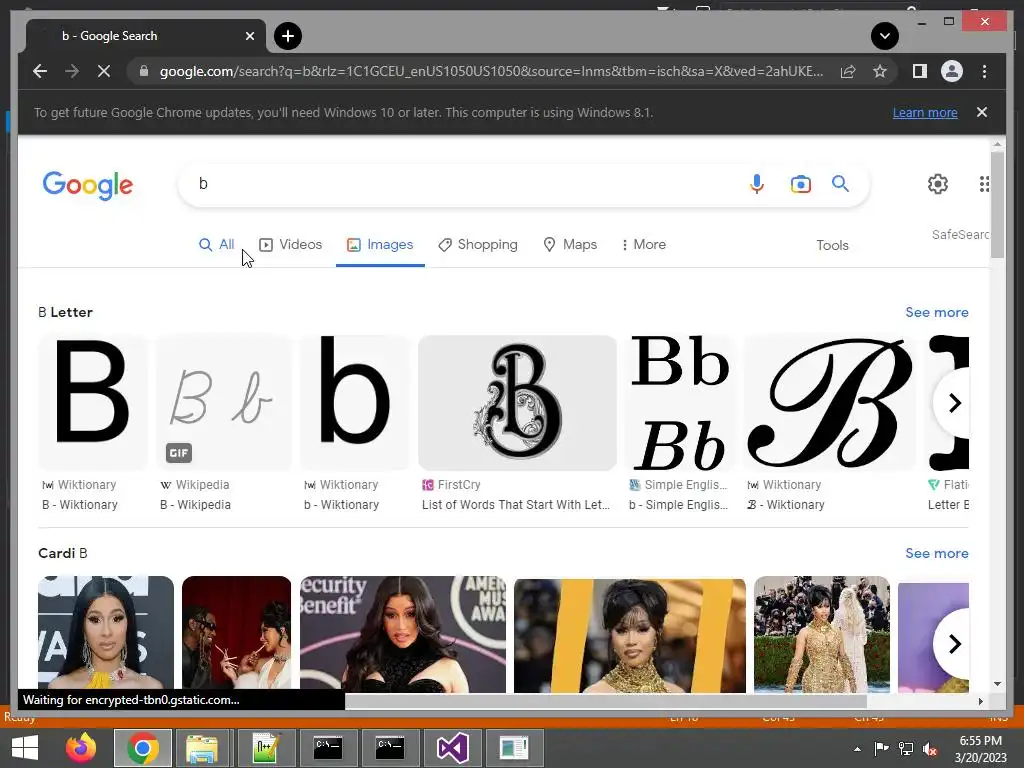Open the Windows Start button
The height and width of the screenshot is (768, 1024).
(25, 748)
